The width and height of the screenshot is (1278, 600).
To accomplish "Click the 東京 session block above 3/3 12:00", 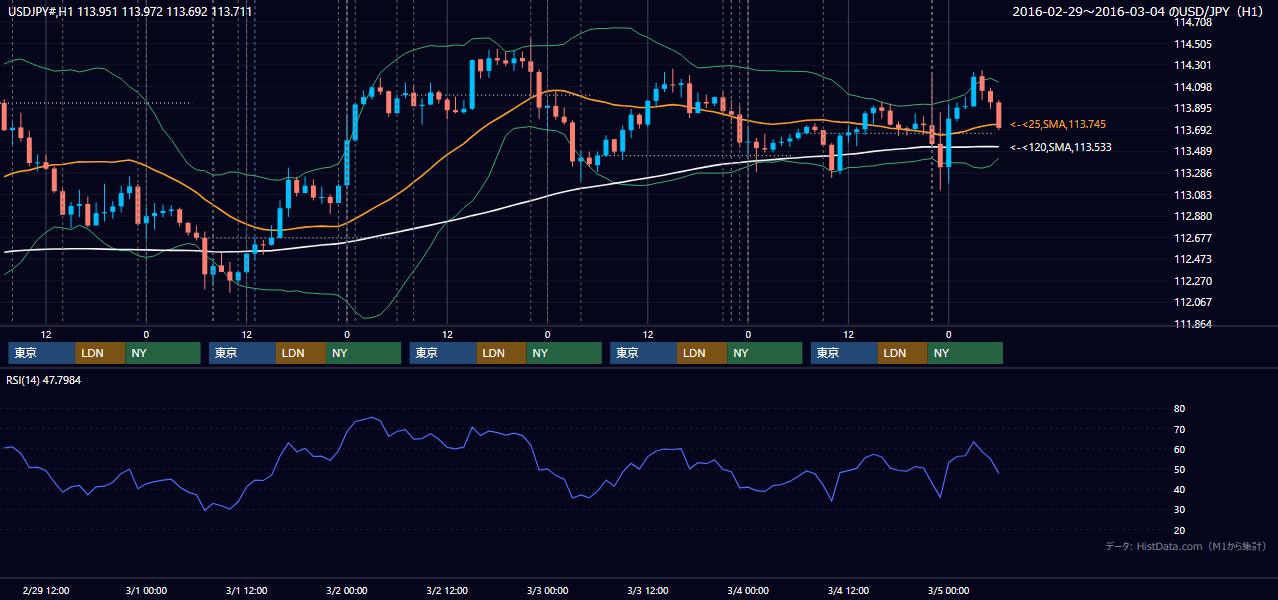I will 644,353.
